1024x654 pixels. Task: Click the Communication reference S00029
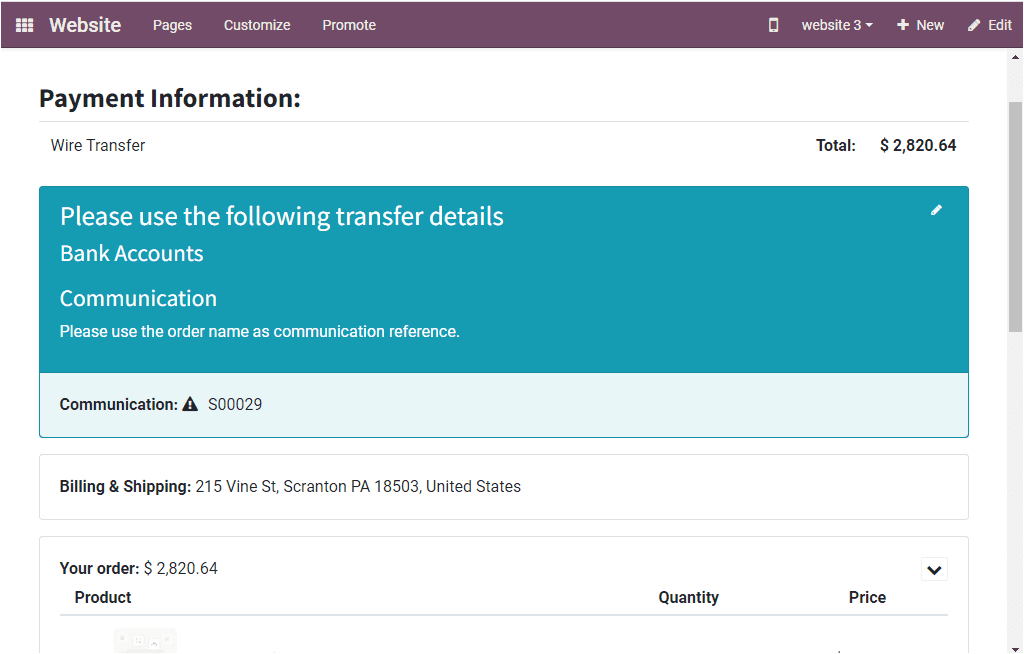point(235,404)
